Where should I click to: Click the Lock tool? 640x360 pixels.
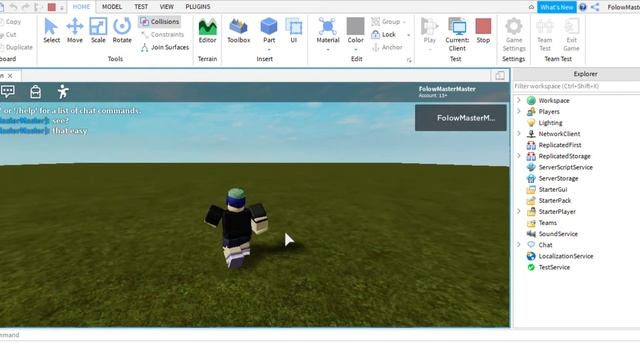coord(384,34)
